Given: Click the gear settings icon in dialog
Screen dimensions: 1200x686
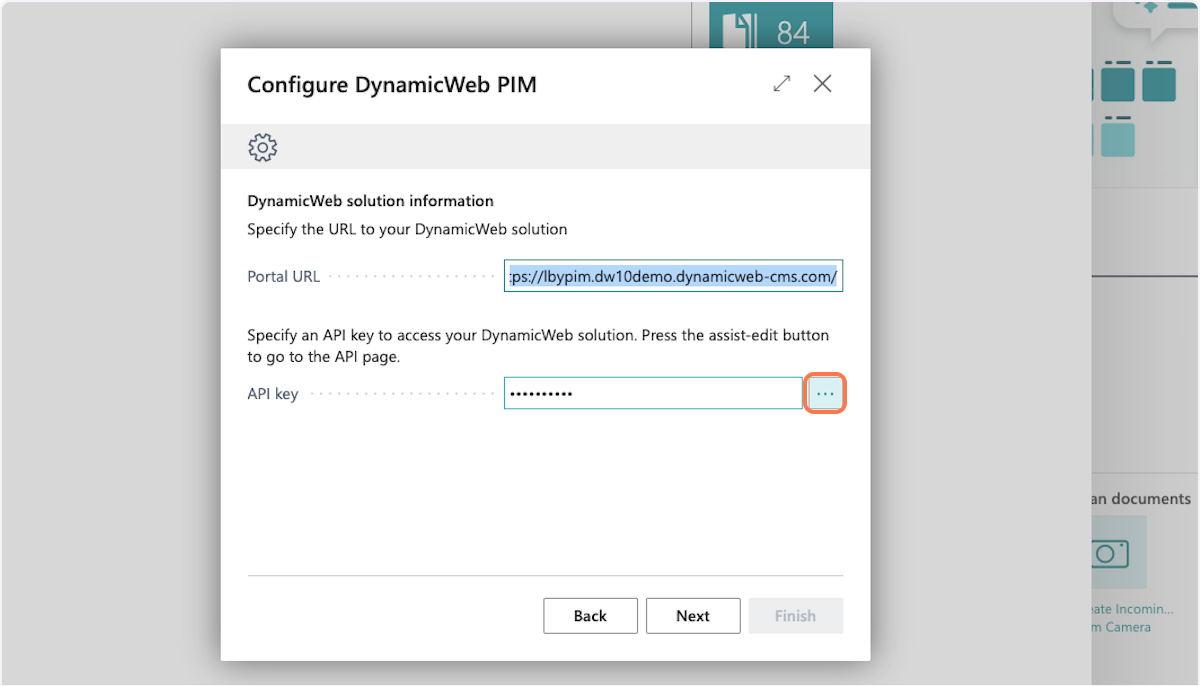Looking at the screenshot, I should pyautogui.click(x=262, y=147).
